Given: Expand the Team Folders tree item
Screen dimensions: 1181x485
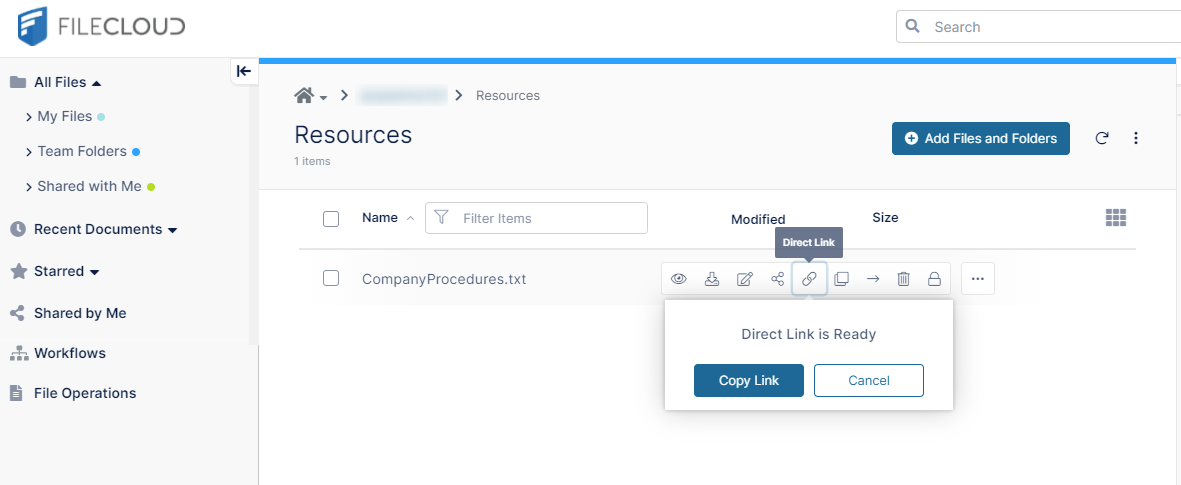Looking at the screenshot, I should (29, 152).
